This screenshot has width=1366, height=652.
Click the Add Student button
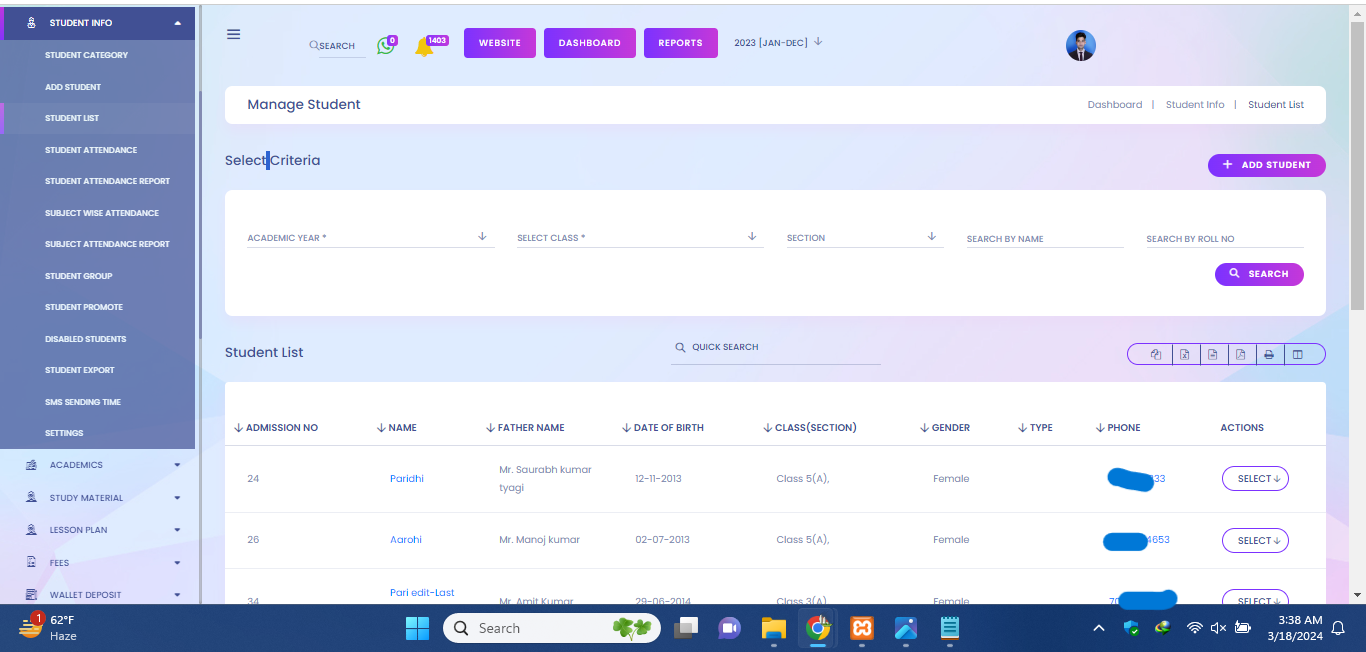pyautogui.click(x=1266, y=165)
